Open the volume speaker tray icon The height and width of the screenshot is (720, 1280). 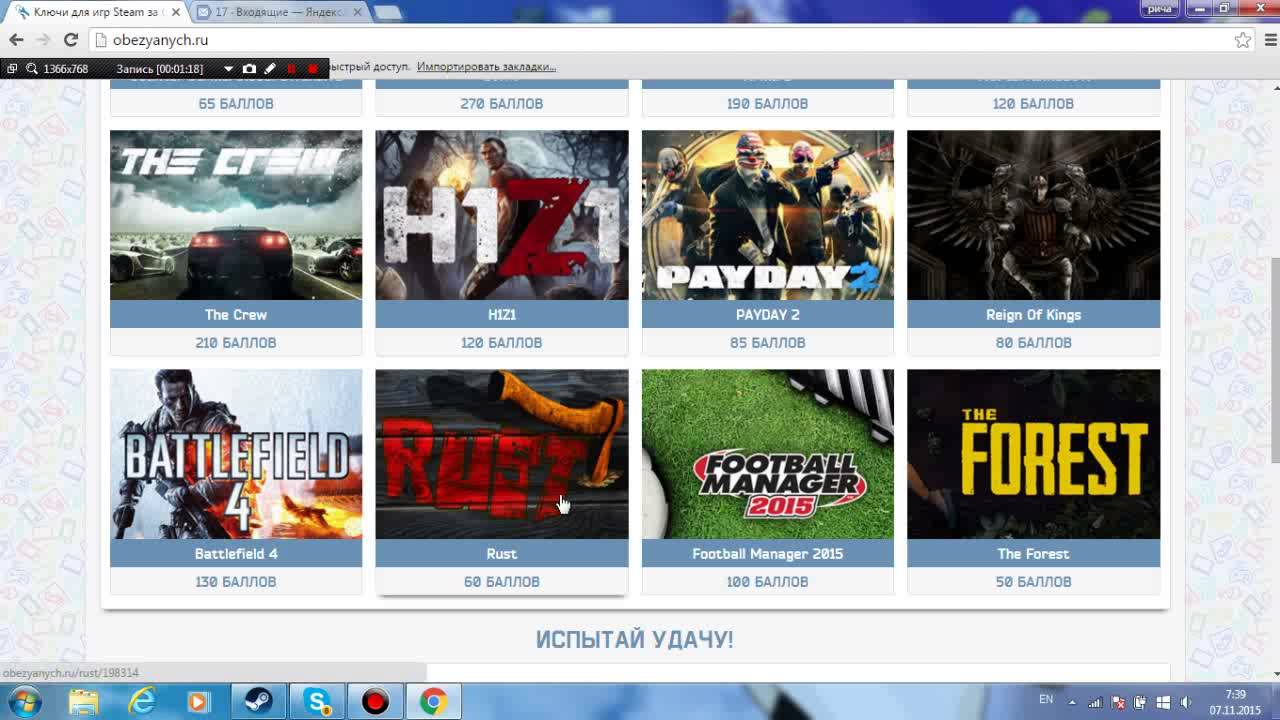1185,702
